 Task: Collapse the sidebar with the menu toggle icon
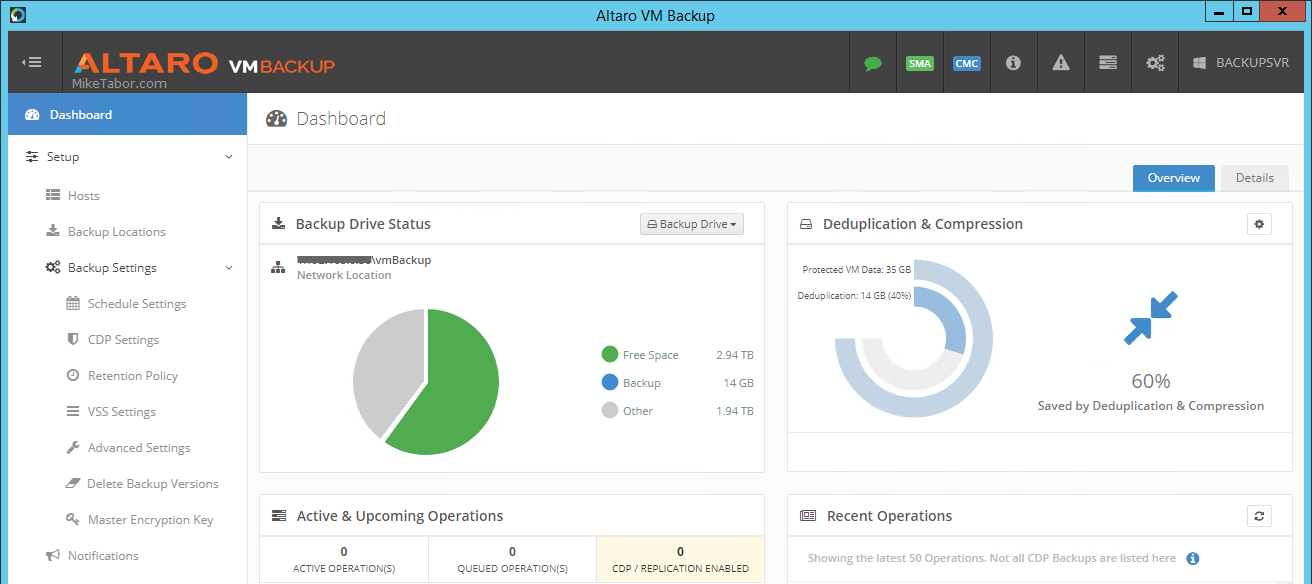[32, 62]
